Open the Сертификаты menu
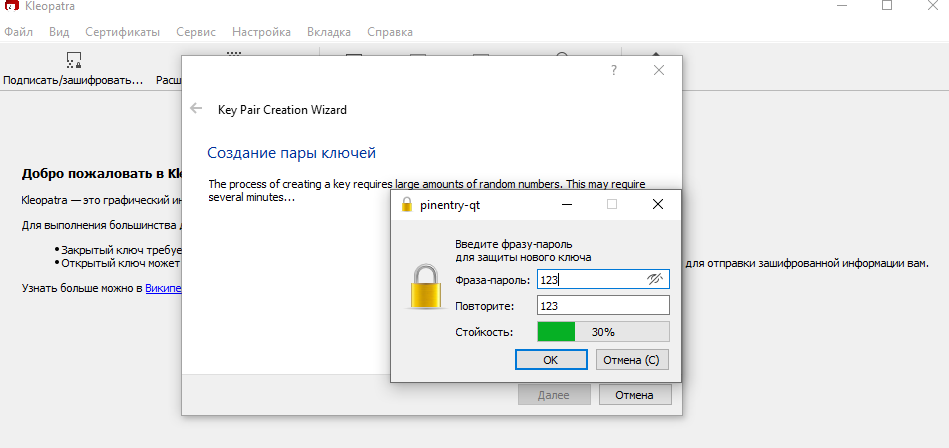The height and width of the screenshot is (448, 949). (x=122, y=32)
